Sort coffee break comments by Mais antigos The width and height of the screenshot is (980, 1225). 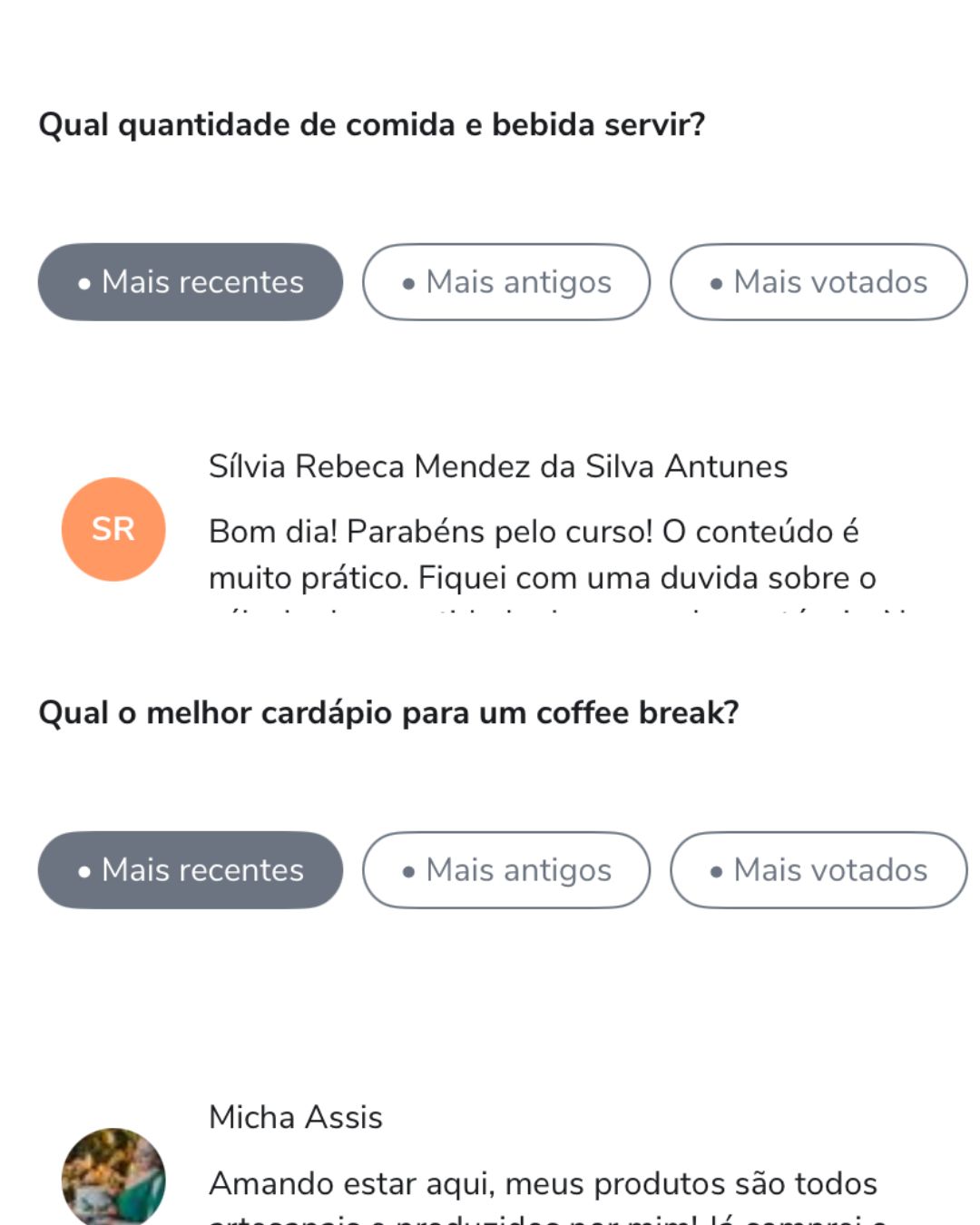point(506,870)
